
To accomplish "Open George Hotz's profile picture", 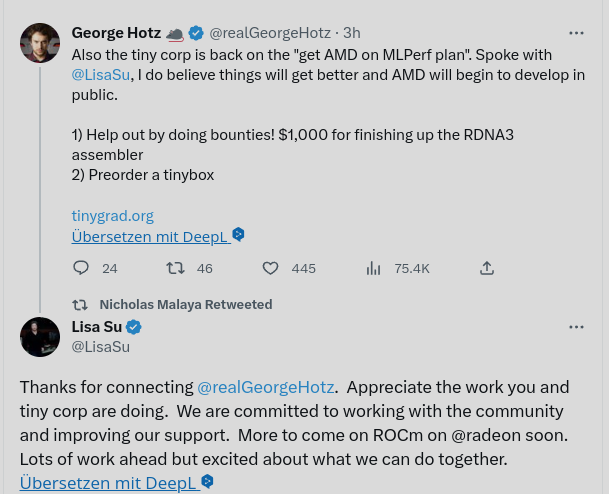I will [x=40, y=42].
